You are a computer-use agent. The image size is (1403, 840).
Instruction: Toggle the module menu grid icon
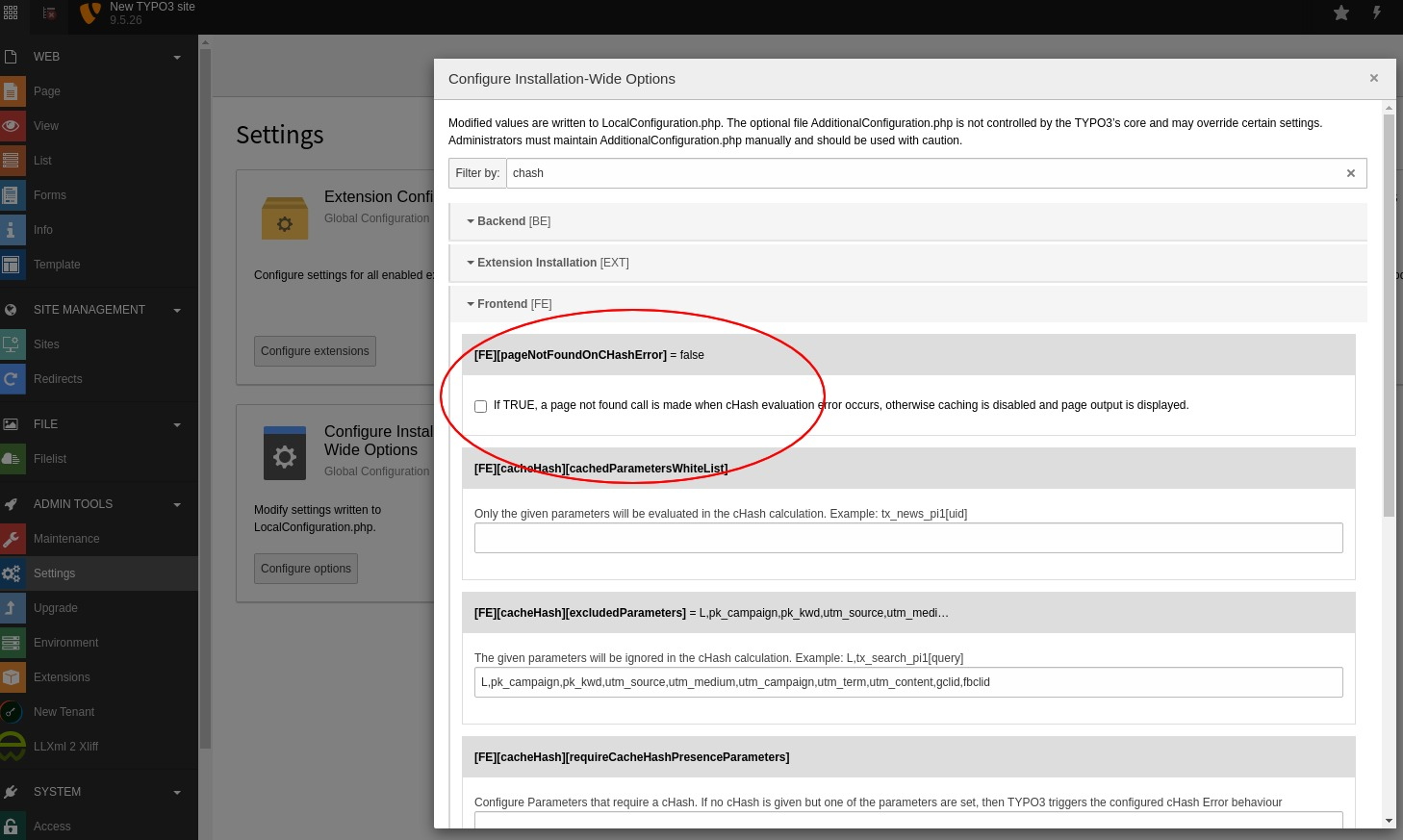click(11, 13)
